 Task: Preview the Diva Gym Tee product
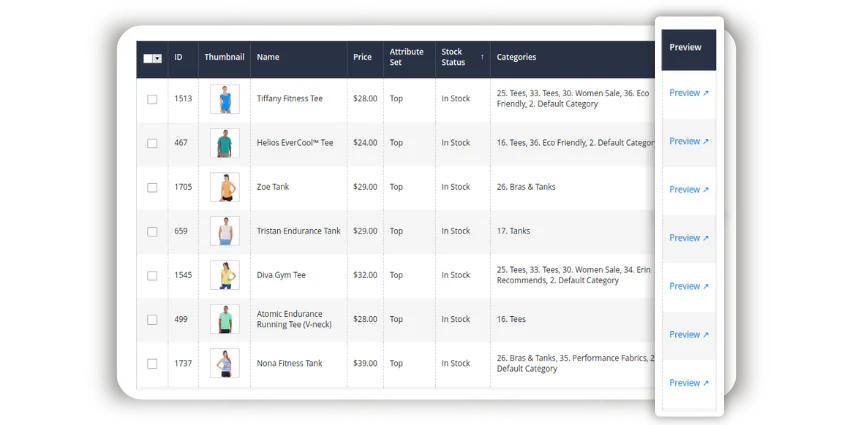click(x=689, y=286)
